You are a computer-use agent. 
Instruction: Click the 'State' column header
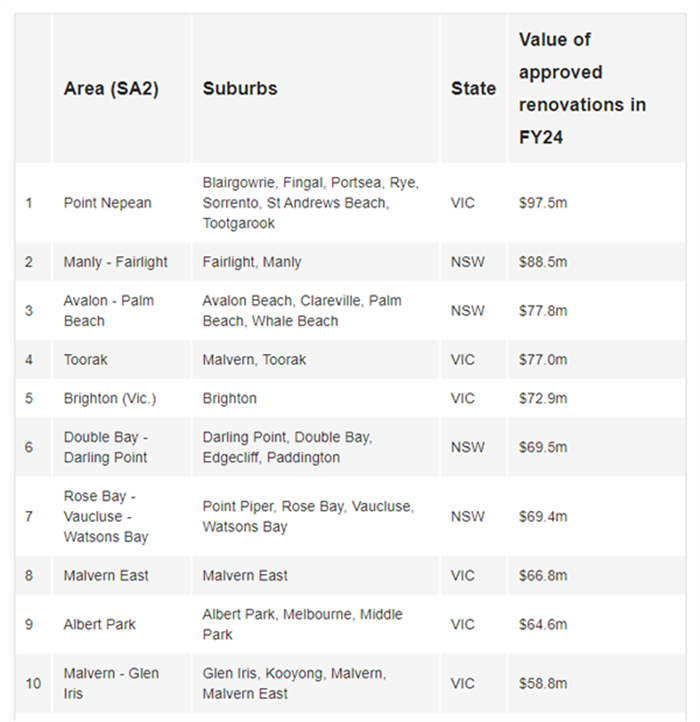pyautogui.click(x=473, y=88)
